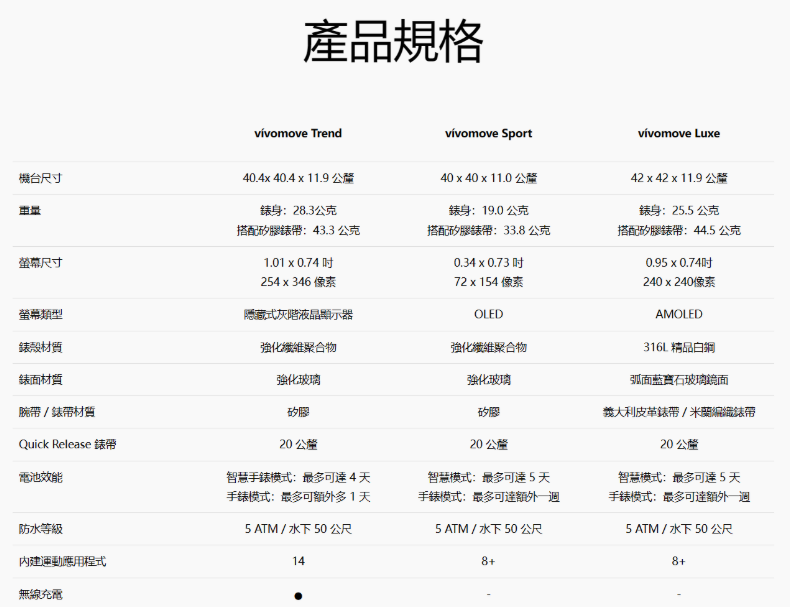Click the 40.4x 40.4 x 11.9 公釐 cell
The image size is (790, 607).
pyautogui.click(x=298, y=178)
